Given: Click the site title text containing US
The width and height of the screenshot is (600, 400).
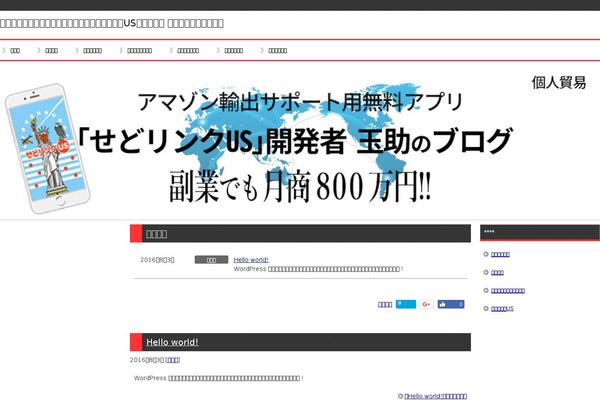Looking at the screenshot, I should [112, 23].
